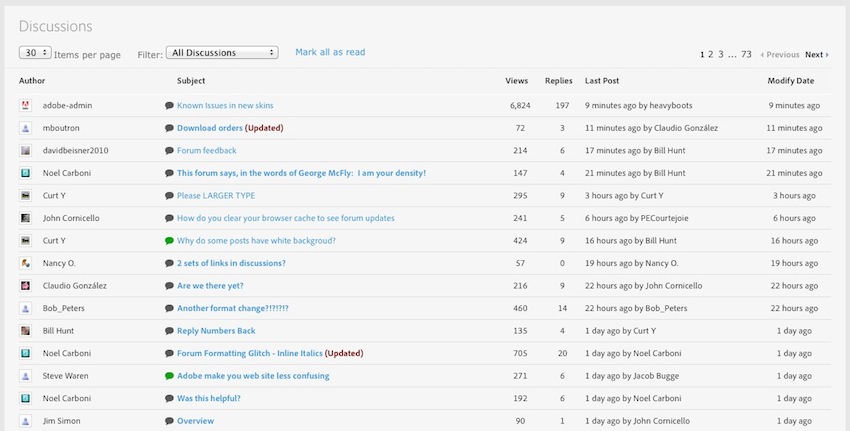Open the 30 items per page selector
The width and height of the screenshot is (850, 431).
(x=35, y=53)
